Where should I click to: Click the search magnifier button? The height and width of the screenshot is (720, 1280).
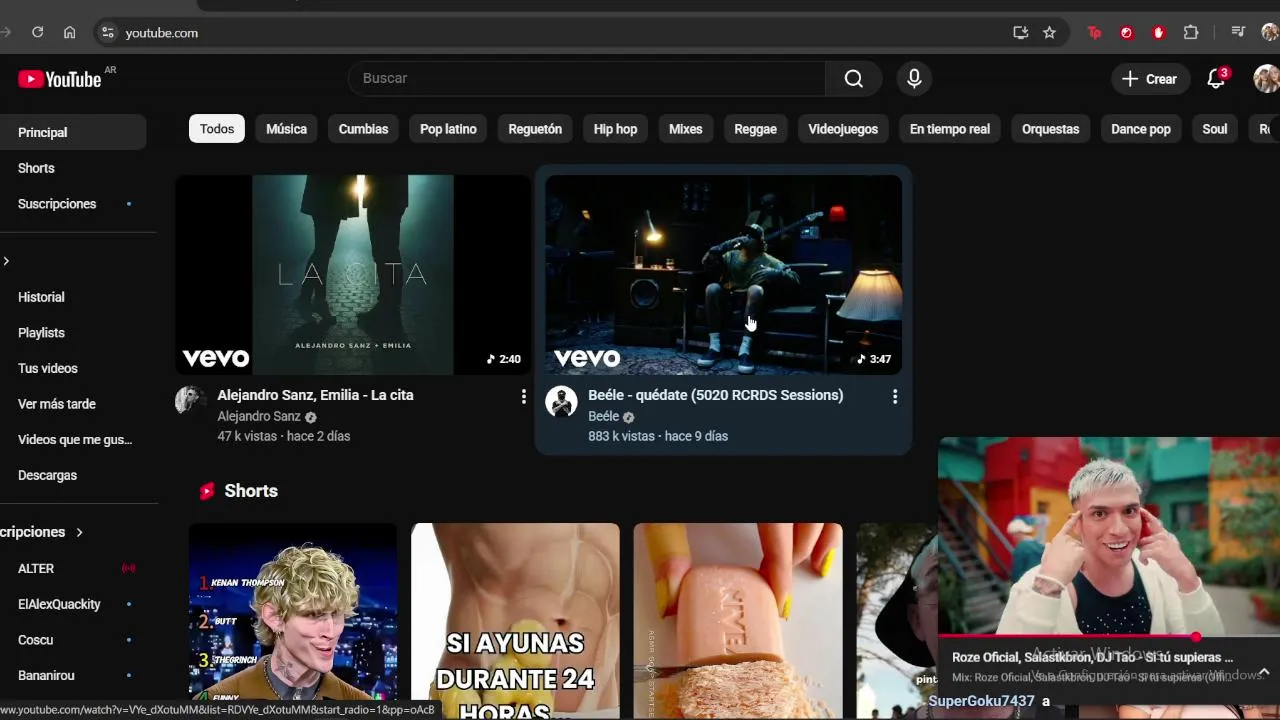(853, 79)
